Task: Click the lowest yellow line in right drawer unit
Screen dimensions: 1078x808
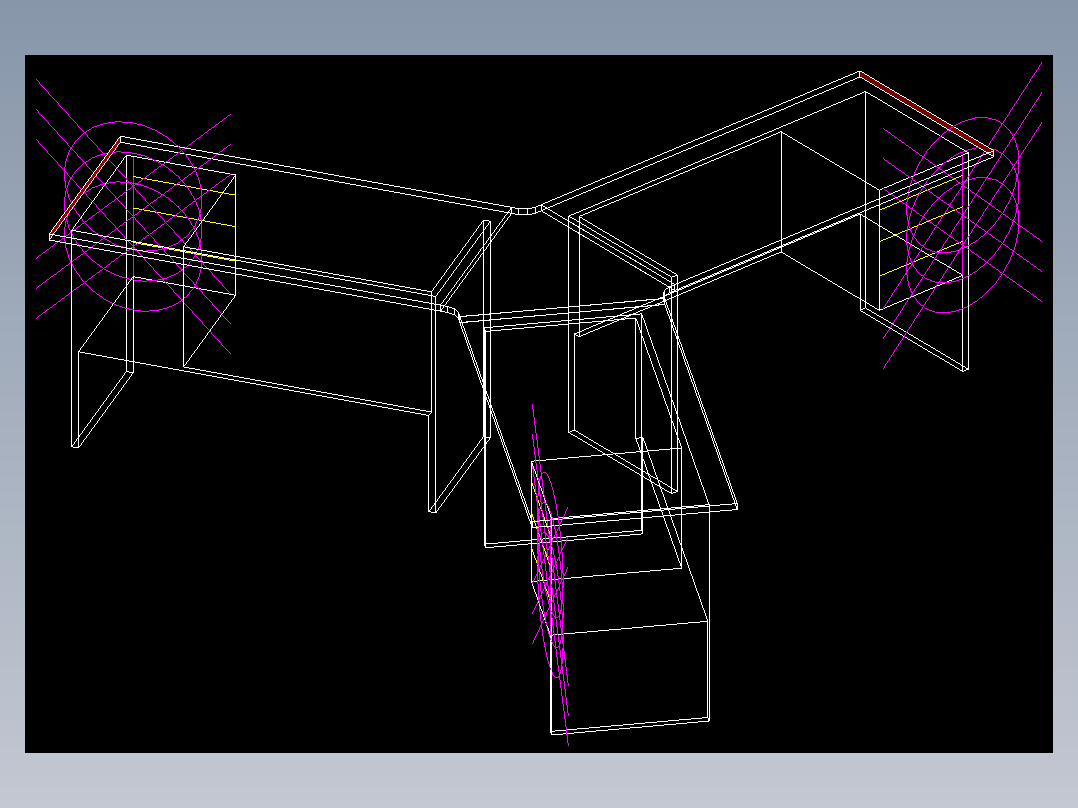Action: click(x=921, y=260)
